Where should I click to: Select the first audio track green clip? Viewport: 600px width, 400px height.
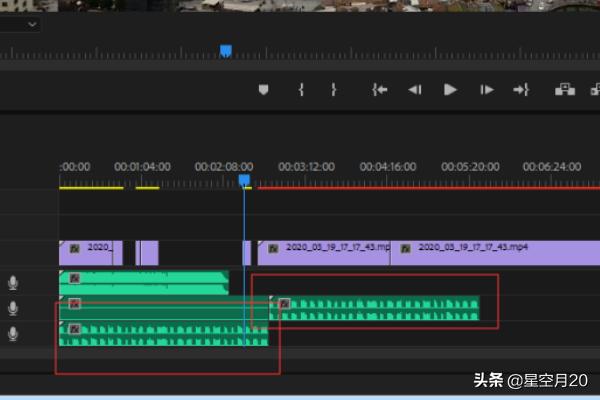click(x=144, y=283)
